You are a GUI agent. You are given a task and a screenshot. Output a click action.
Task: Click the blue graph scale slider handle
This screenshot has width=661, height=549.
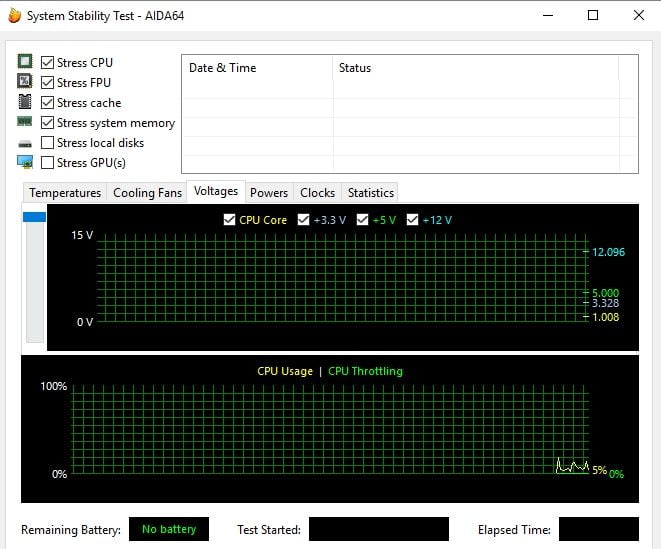(35, 217)
